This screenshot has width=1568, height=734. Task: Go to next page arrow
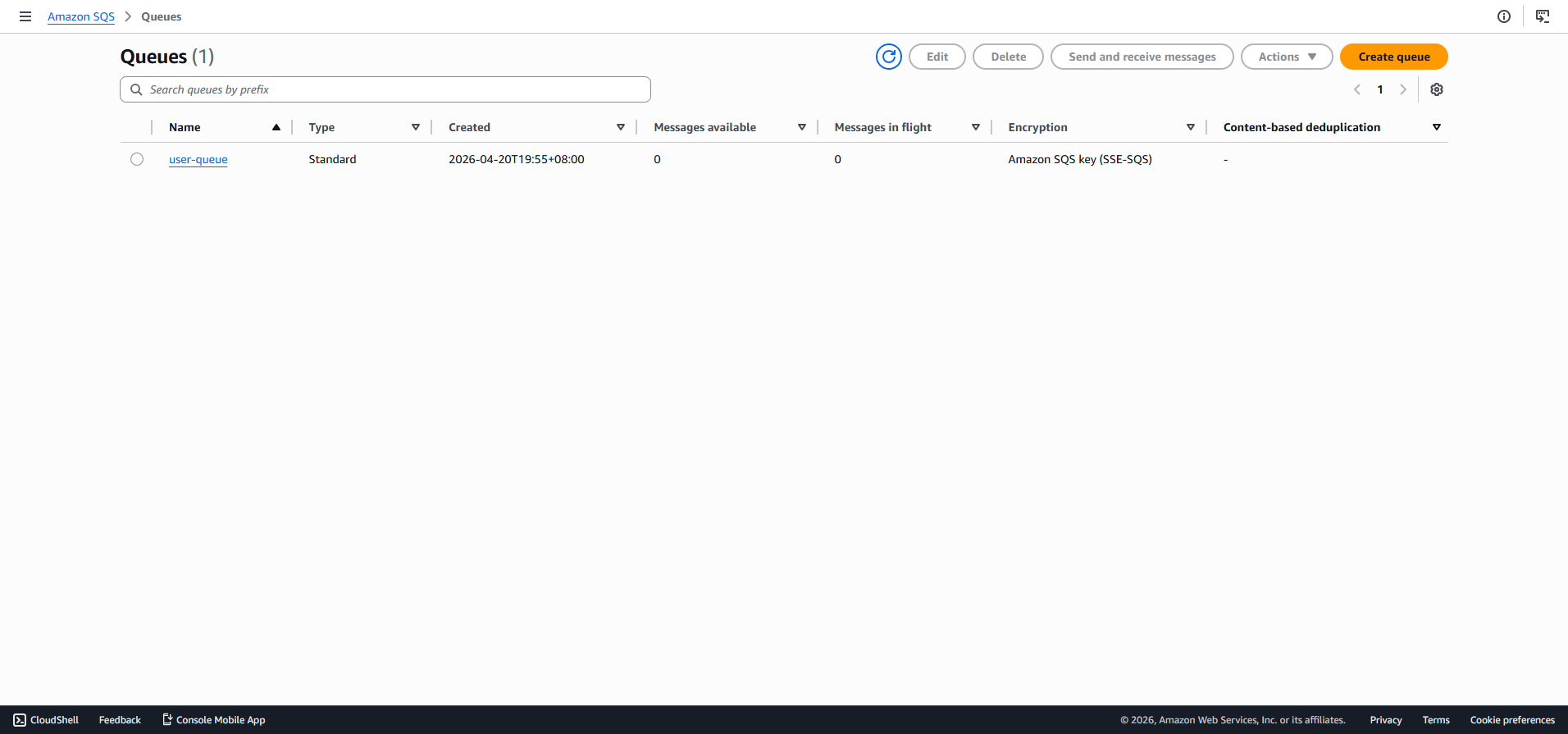click(x=1403, y=89)
